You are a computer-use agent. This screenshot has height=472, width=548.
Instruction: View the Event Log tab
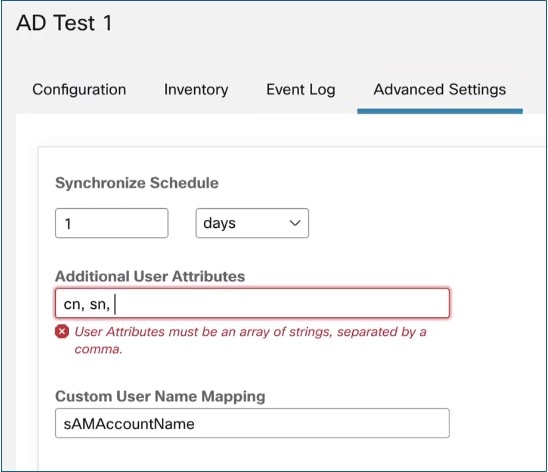[x=301, y=89]
